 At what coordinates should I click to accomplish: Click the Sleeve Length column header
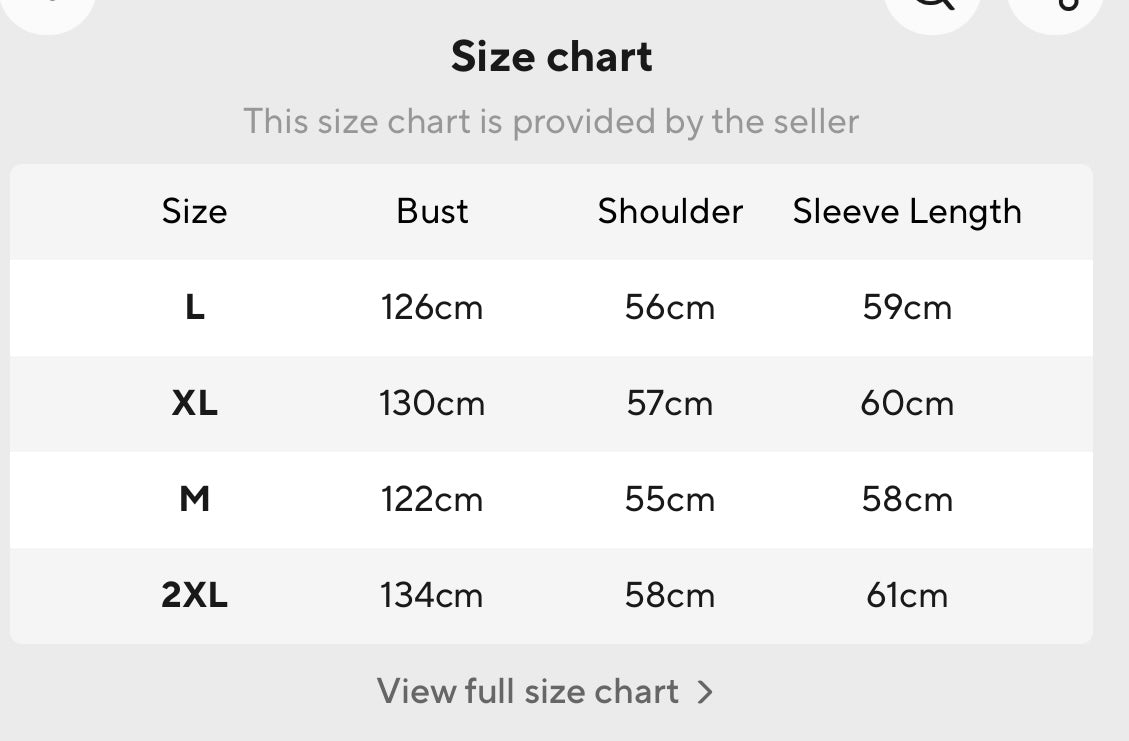tap(907, 212)
